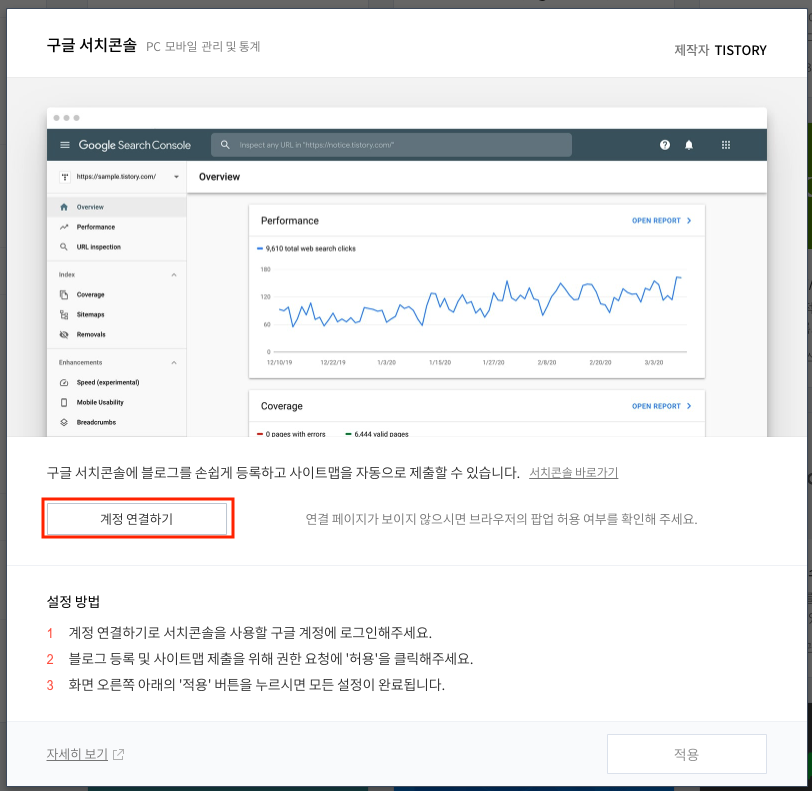812x791 pixels.
Task: Click the '0 pages with errors' legend
Action: [x=291, y=434]
